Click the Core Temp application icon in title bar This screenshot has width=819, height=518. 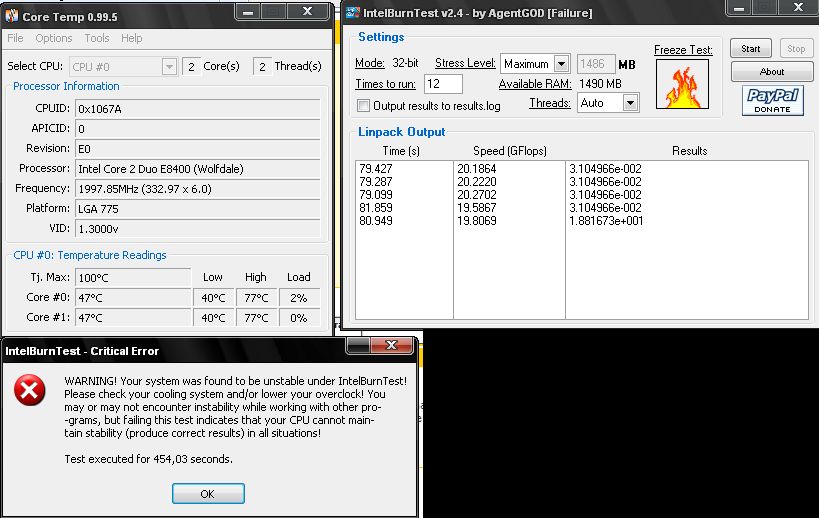click(12, 16)
